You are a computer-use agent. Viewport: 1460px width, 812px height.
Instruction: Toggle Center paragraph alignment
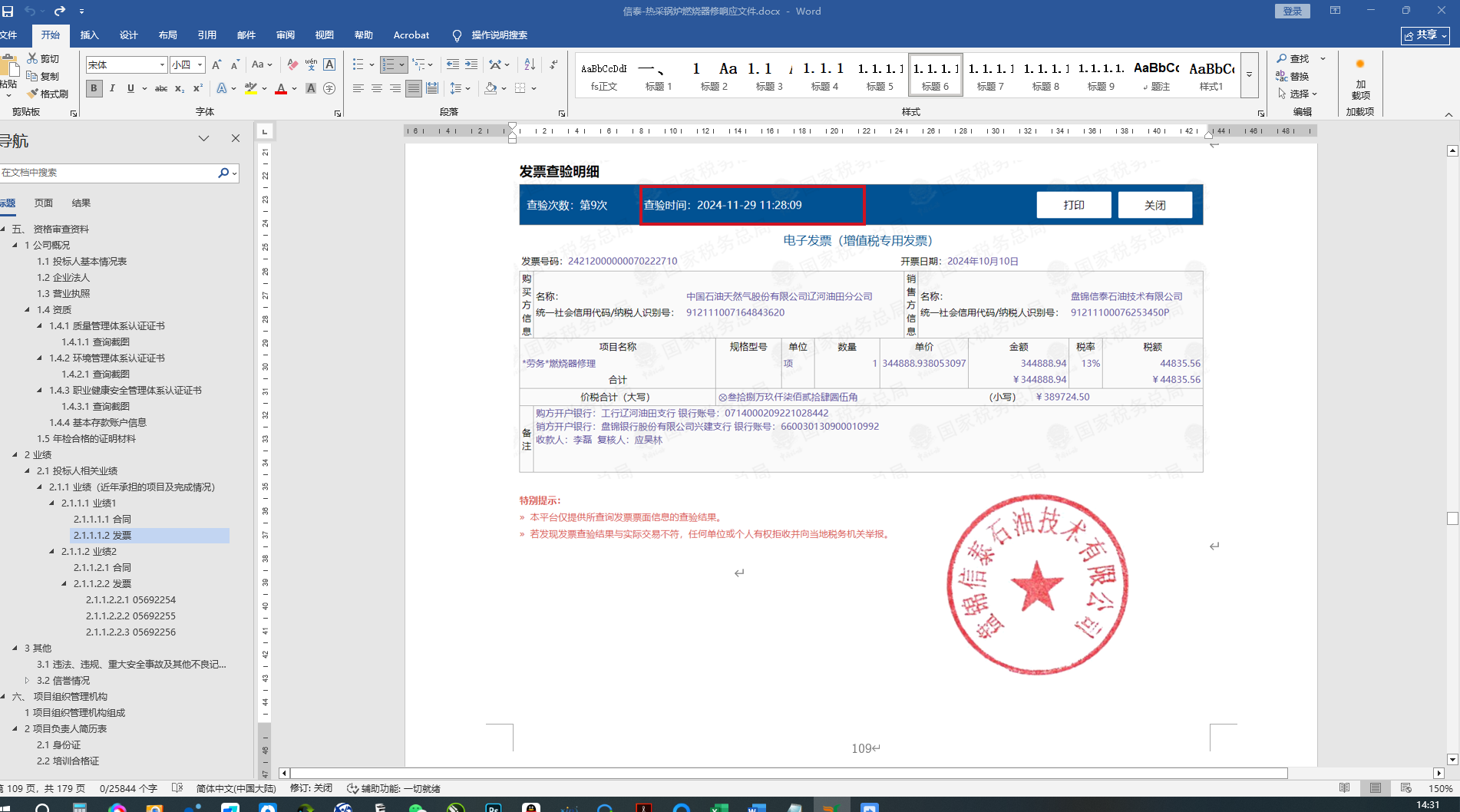(x=377, y=88)
